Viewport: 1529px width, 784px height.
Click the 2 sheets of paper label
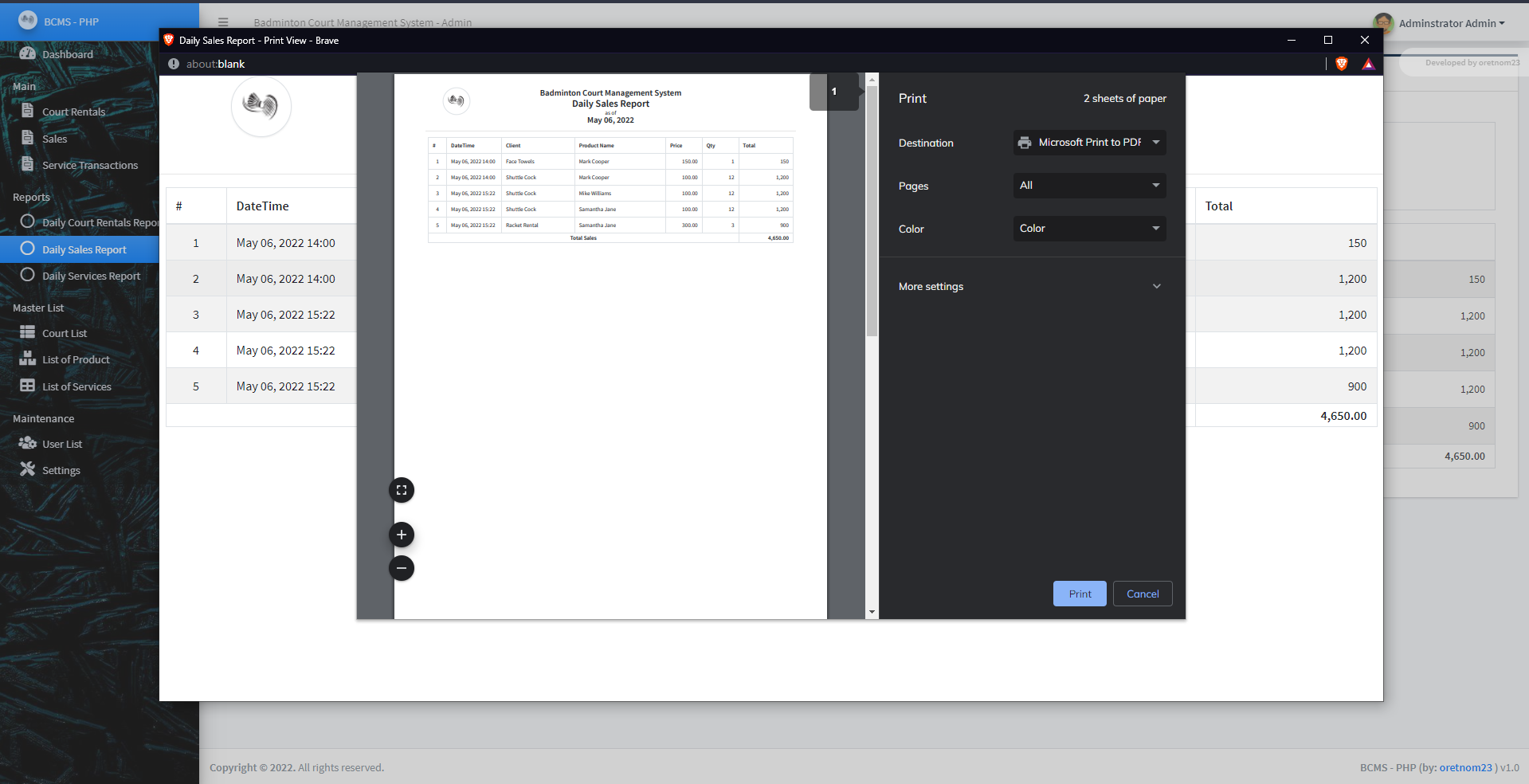point(1124,98)
